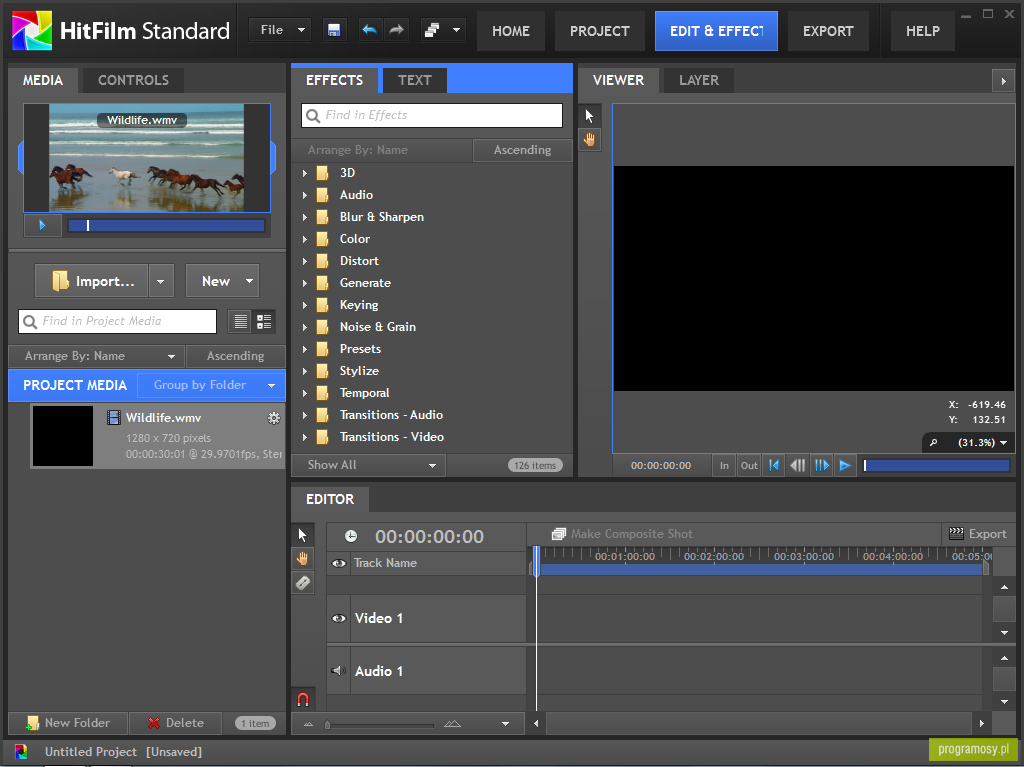Mute the Audio 1 track
This screenshot has height=767, width=1024.
pos(338,671)
